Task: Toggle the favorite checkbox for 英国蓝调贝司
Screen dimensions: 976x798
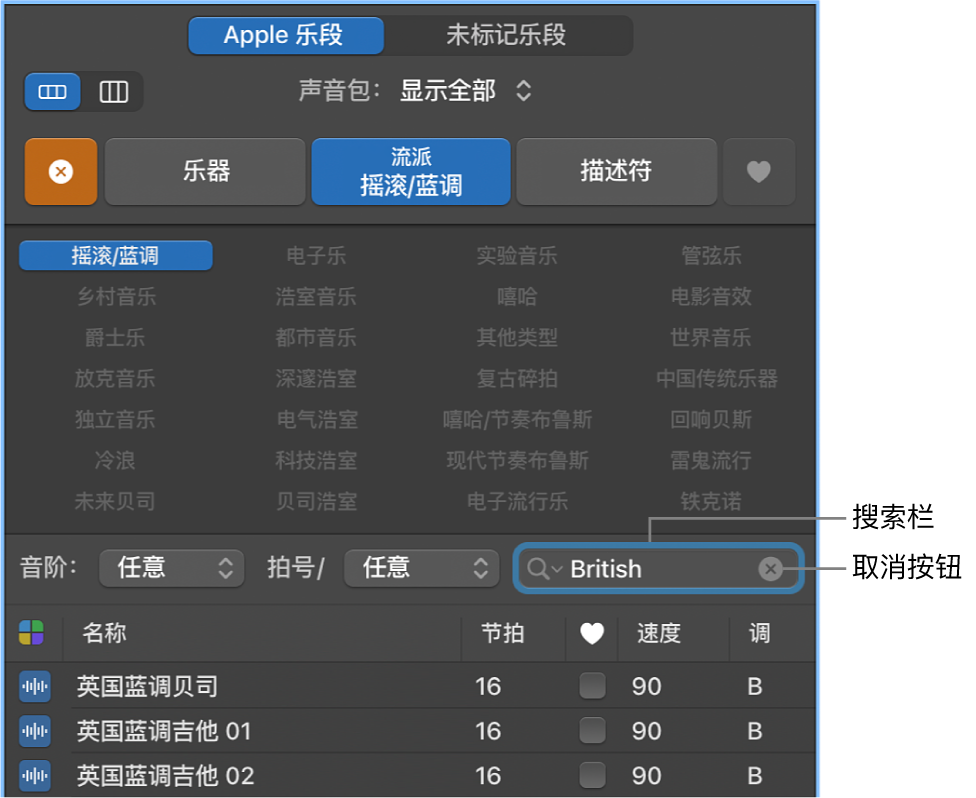Action: click(592, 687)
